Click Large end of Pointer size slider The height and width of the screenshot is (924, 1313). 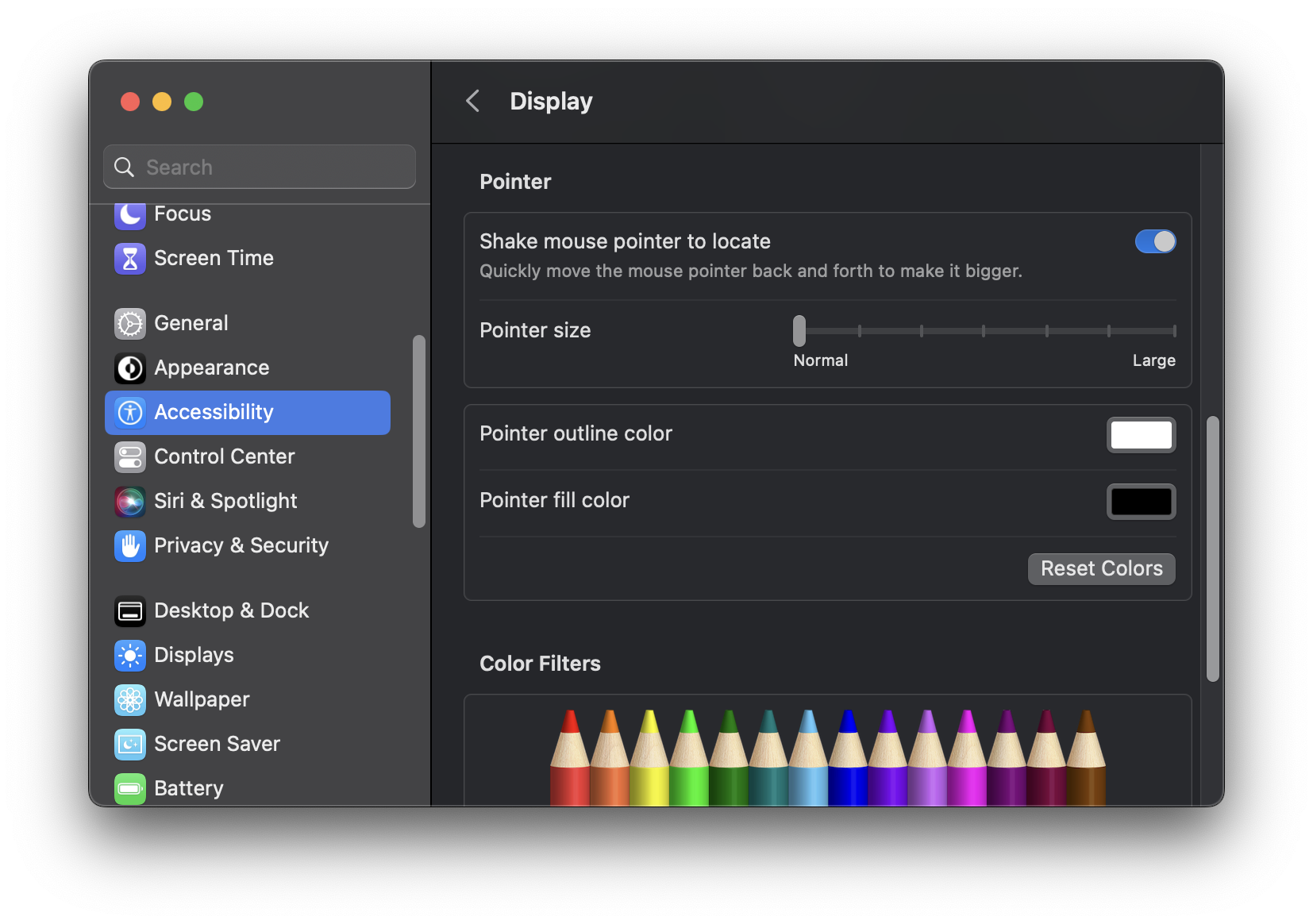pyautogui.click(x=1173, y=331)
